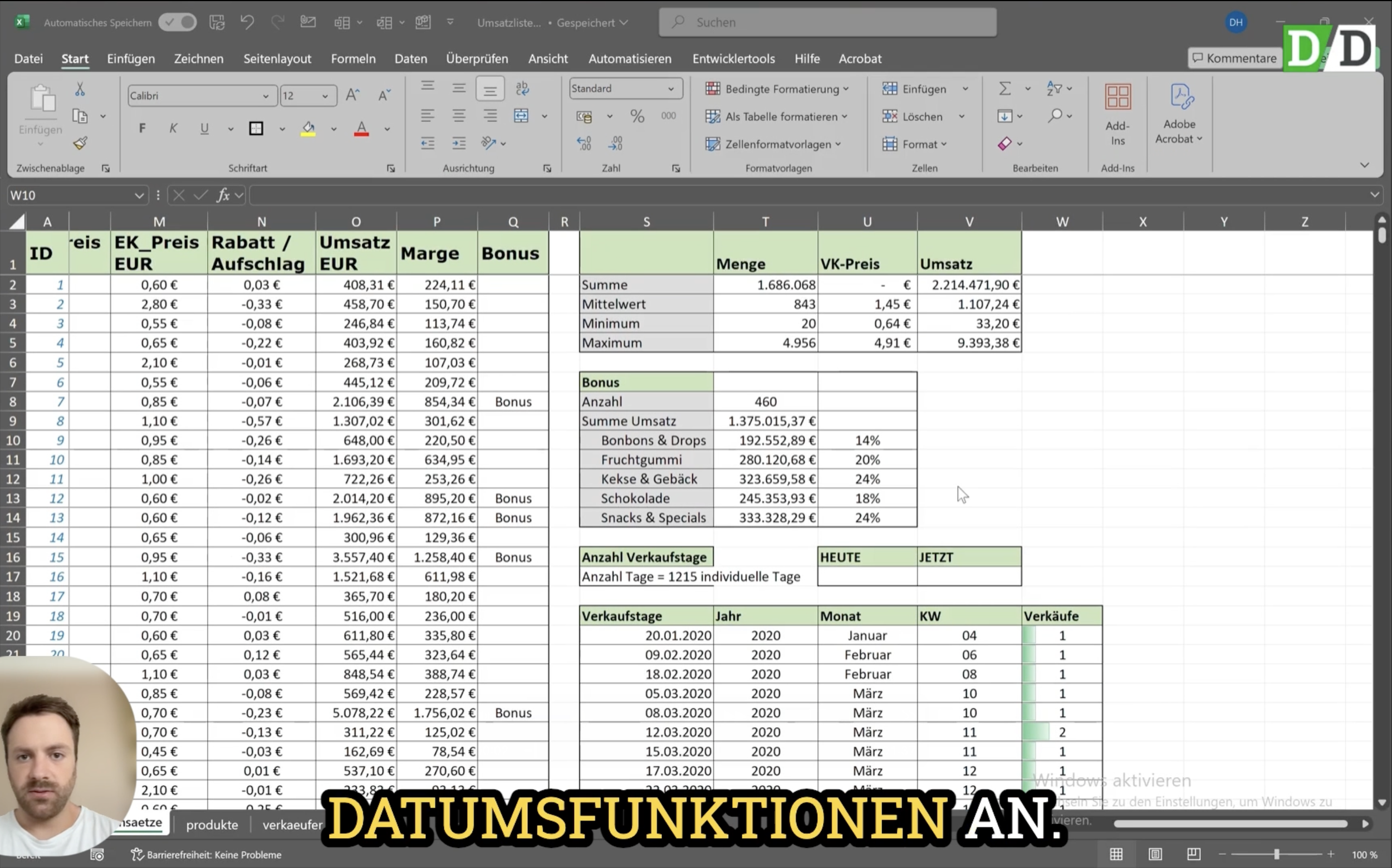Apply the cell borders icon
This screenshot has height=868, width=1392.
[256, 129]
